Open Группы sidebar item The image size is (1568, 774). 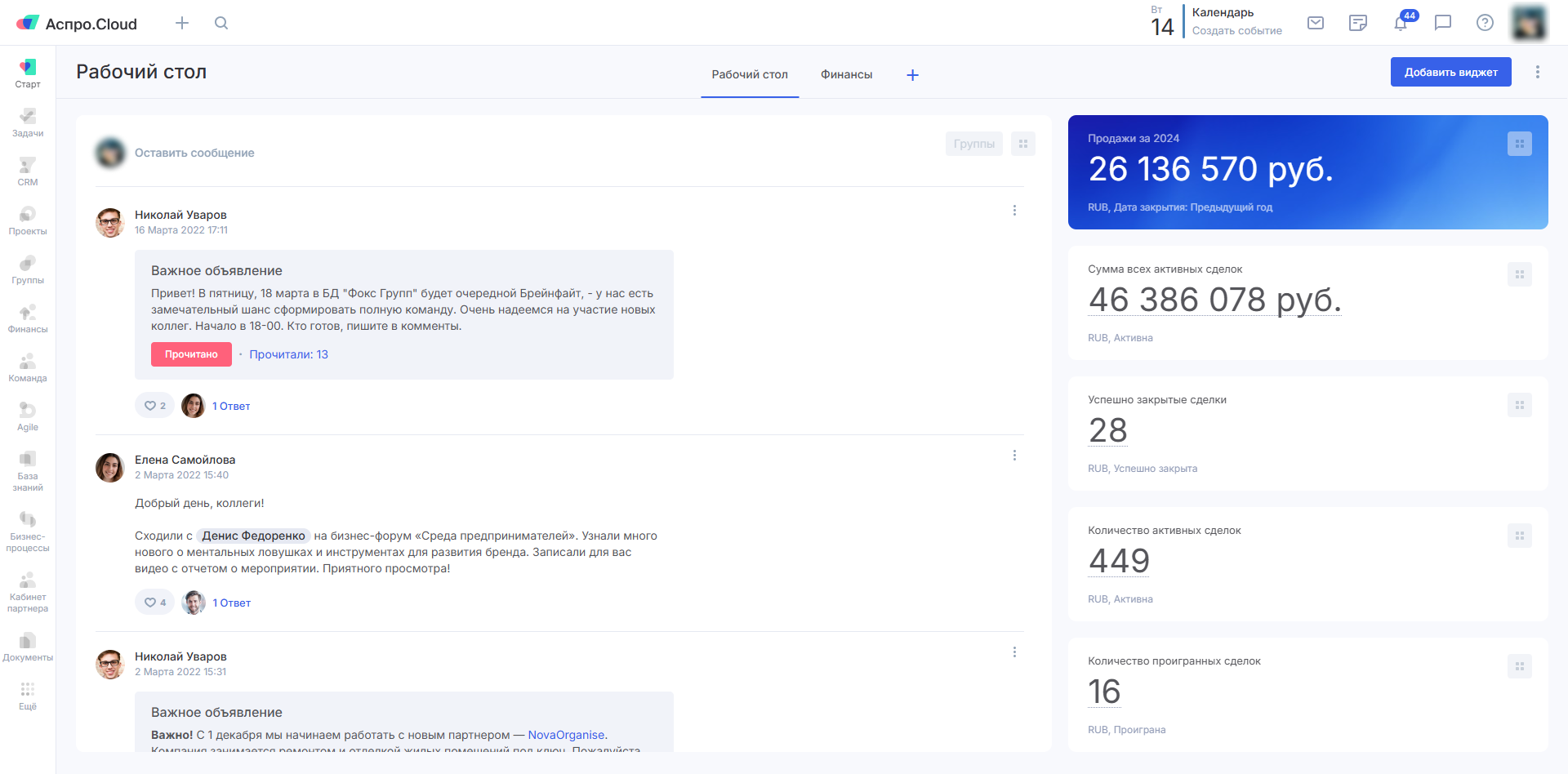pos(28,269)
